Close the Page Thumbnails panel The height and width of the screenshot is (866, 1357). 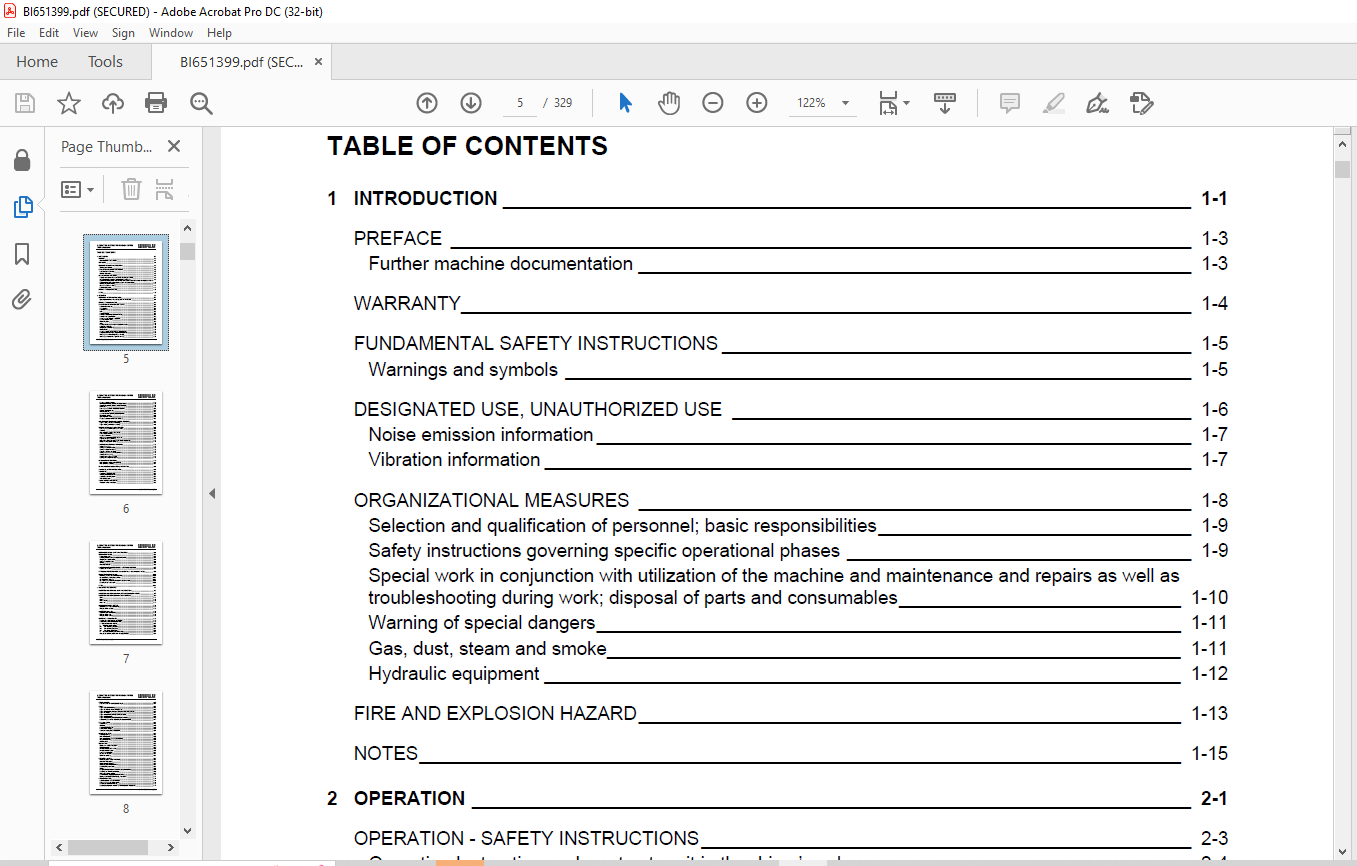[x=174, y=146]
